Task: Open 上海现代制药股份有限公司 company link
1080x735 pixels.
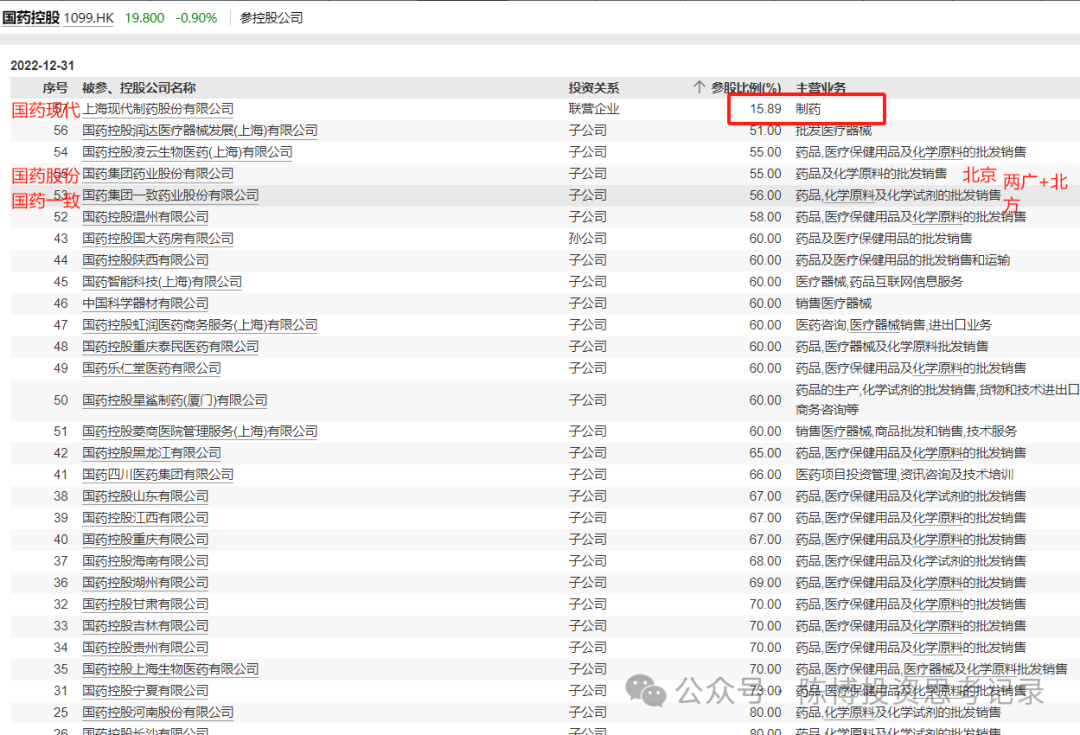Action: click(x=158, y=109)
